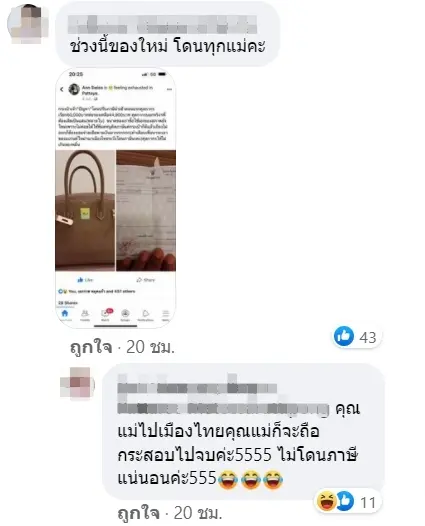Tap the Like button in the embedded post
425x526 pixels.
pyautogui.click(x=85, y=280)
